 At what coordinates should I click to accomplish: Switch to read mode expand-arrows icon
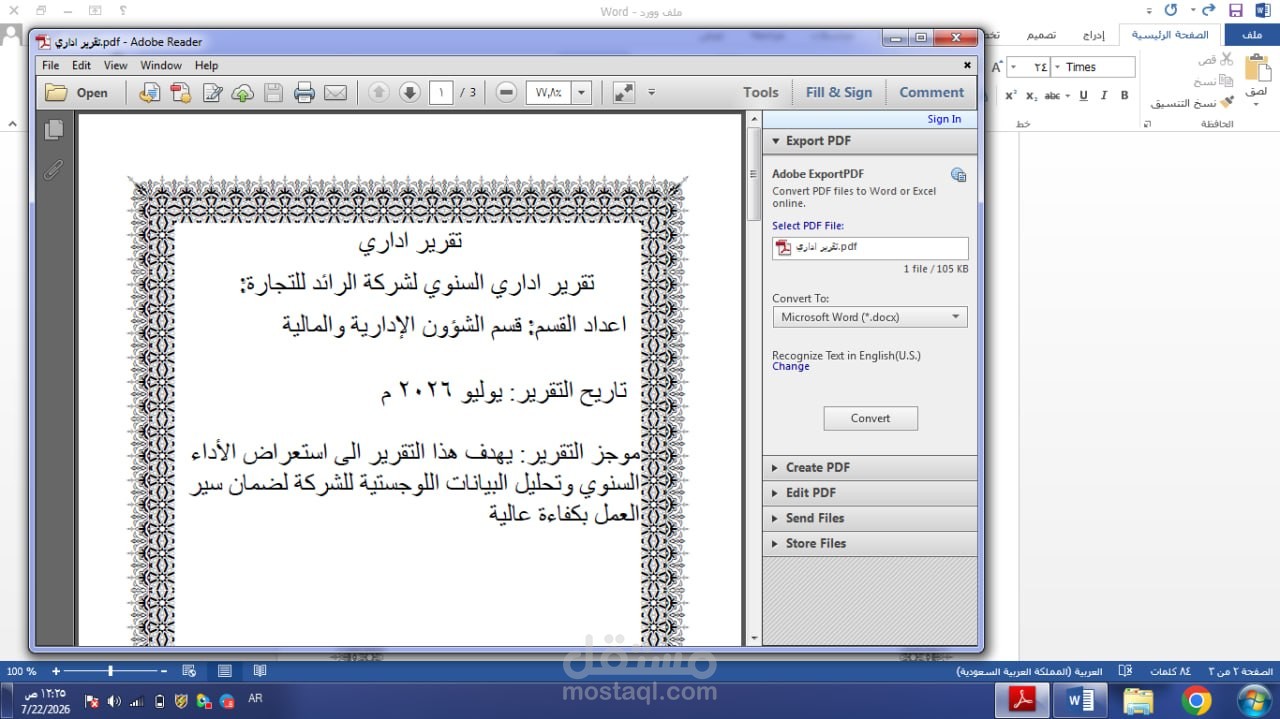point(624,92)
